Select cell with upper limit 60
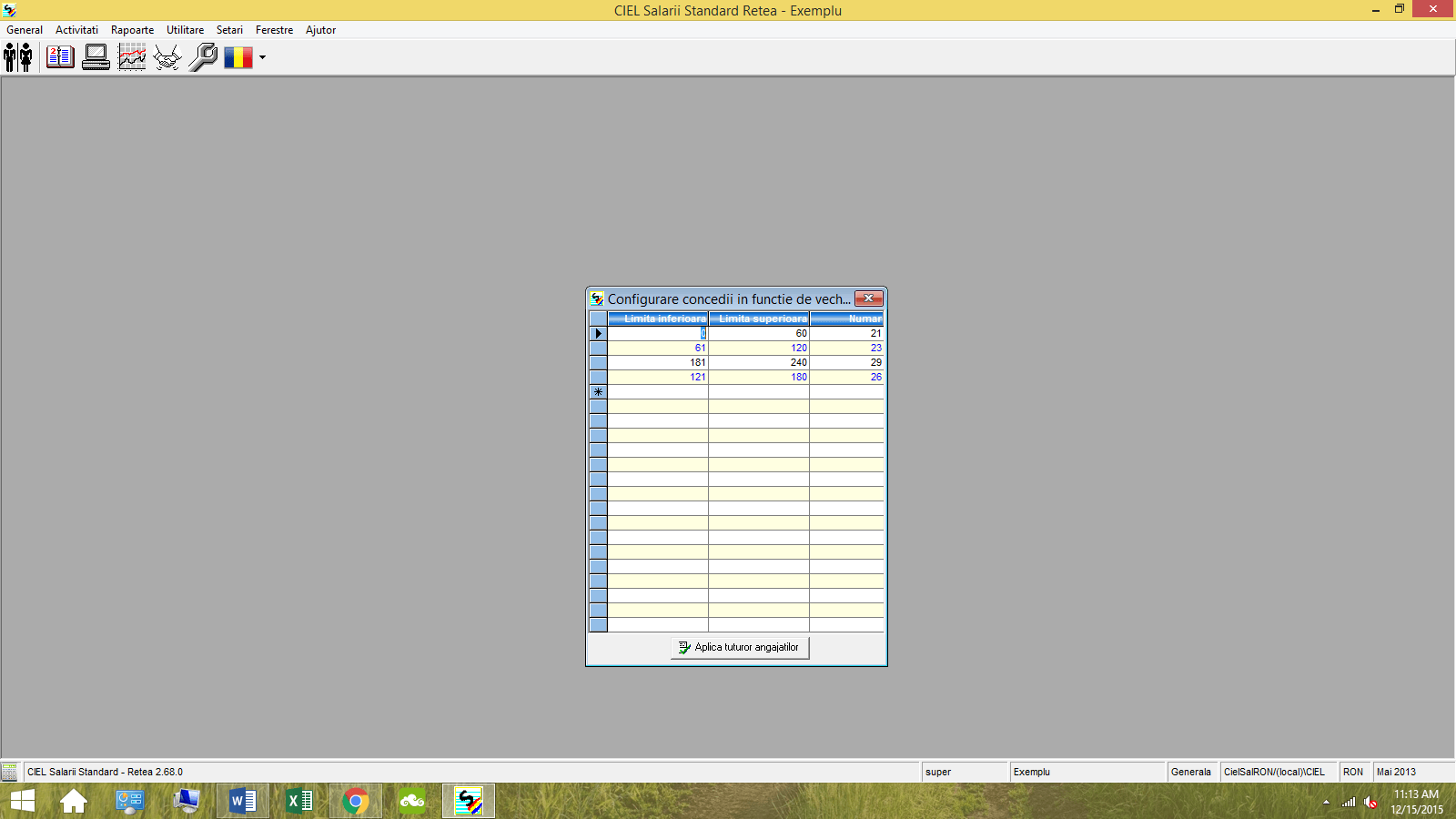 coord(759,333)
